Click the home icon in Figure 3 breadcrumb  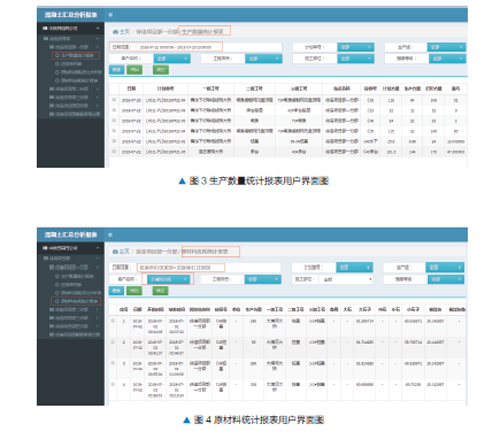[x=115, y=32]
